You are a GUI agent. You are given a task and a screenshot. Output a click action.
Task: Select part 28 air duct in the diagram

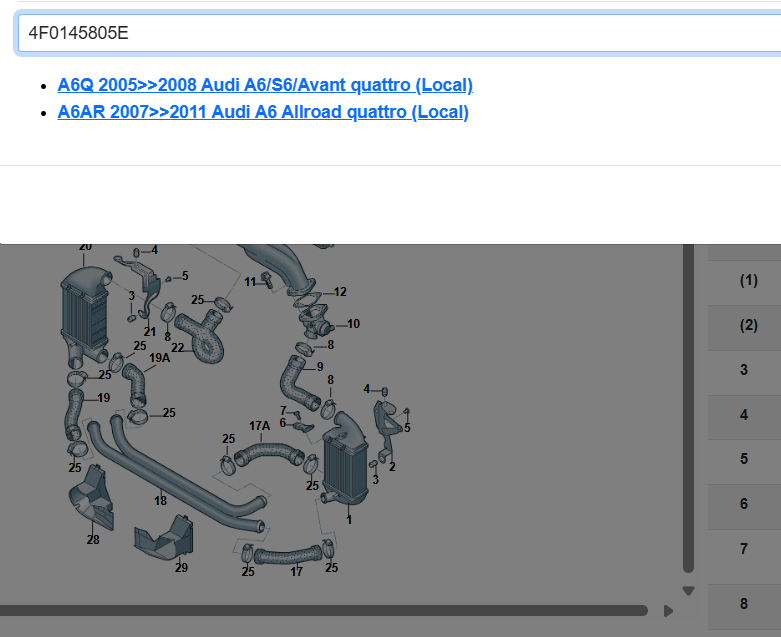point(92,500)
